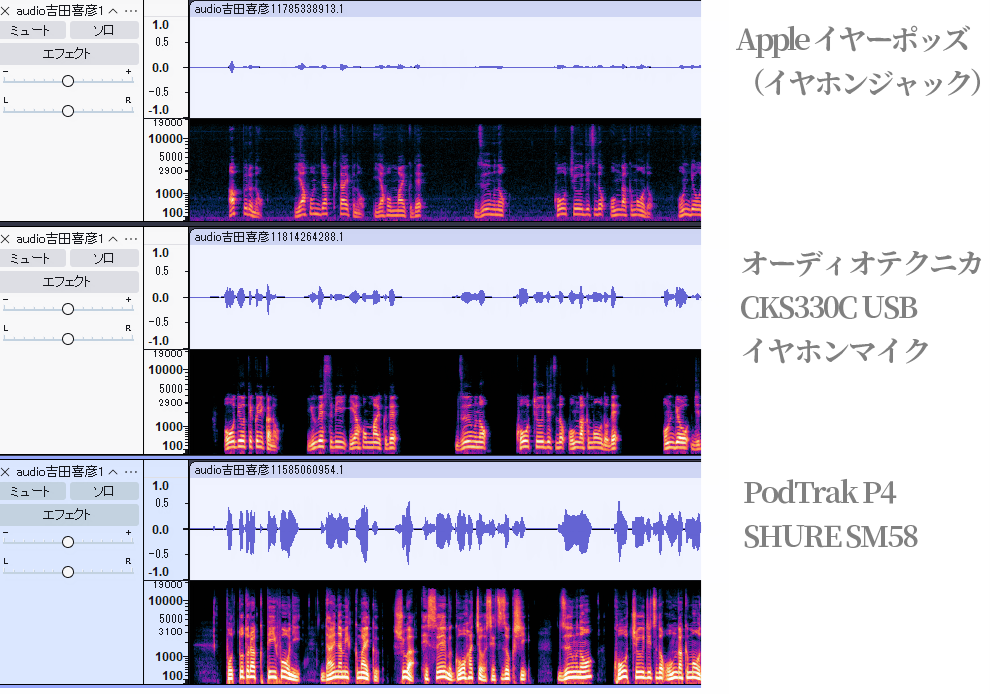The width and height of the screenshot is (990, 694).
Task: Click the gain plus sign on the middle track
Action: click(129, 299)
